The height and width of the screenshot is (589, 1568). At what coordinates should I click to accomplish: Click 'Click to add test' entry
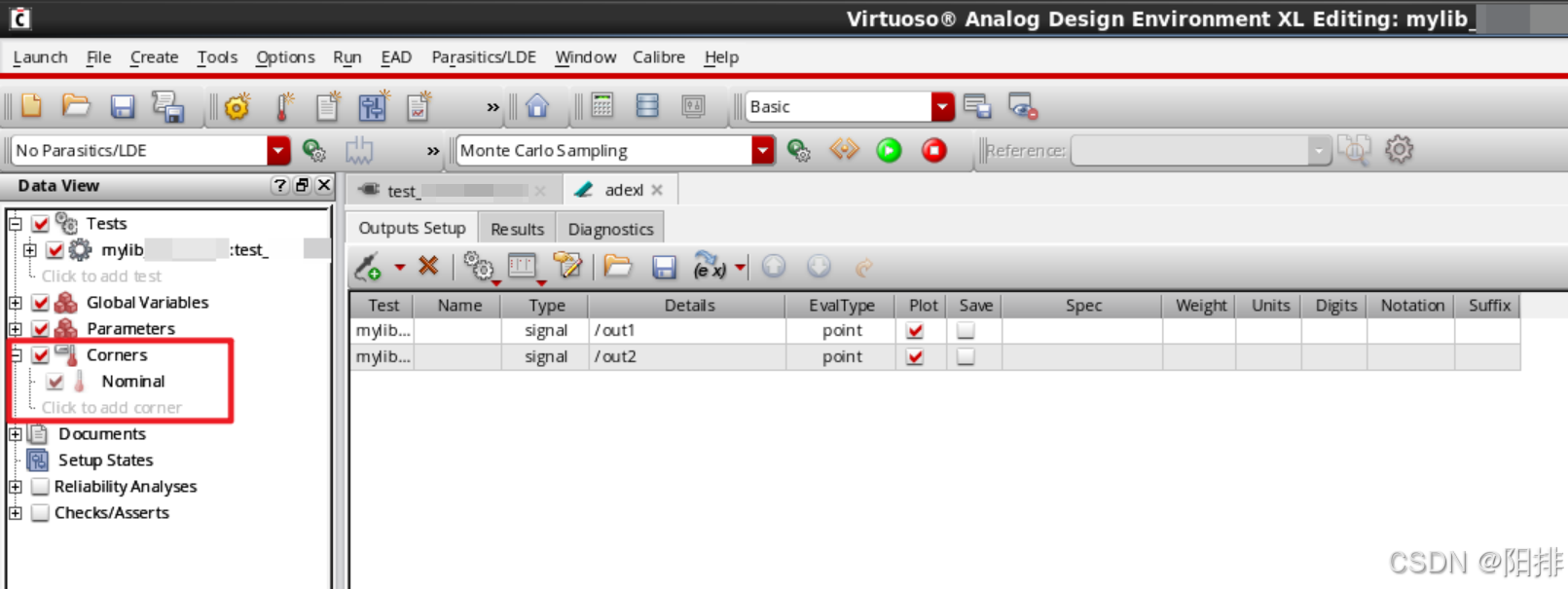click(x=101, y=276)
